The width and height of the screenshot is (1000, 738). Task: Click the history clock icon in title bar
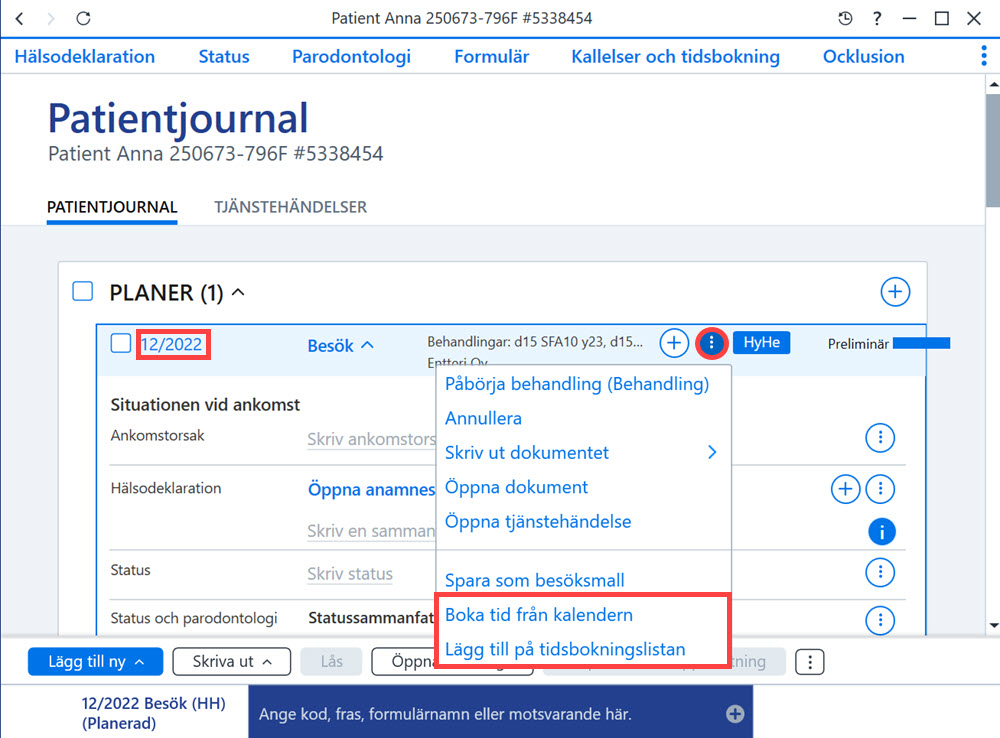845,18
